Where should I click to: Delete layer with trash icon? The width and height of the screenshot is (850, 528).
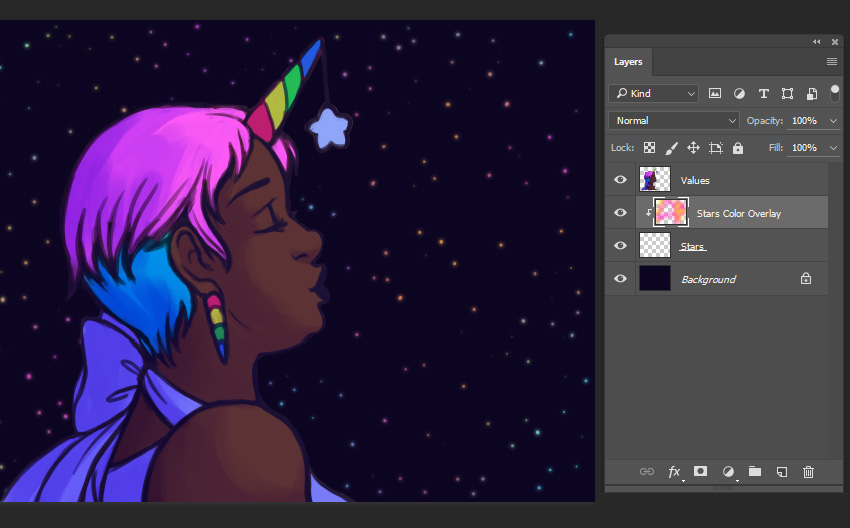point(808,472)
